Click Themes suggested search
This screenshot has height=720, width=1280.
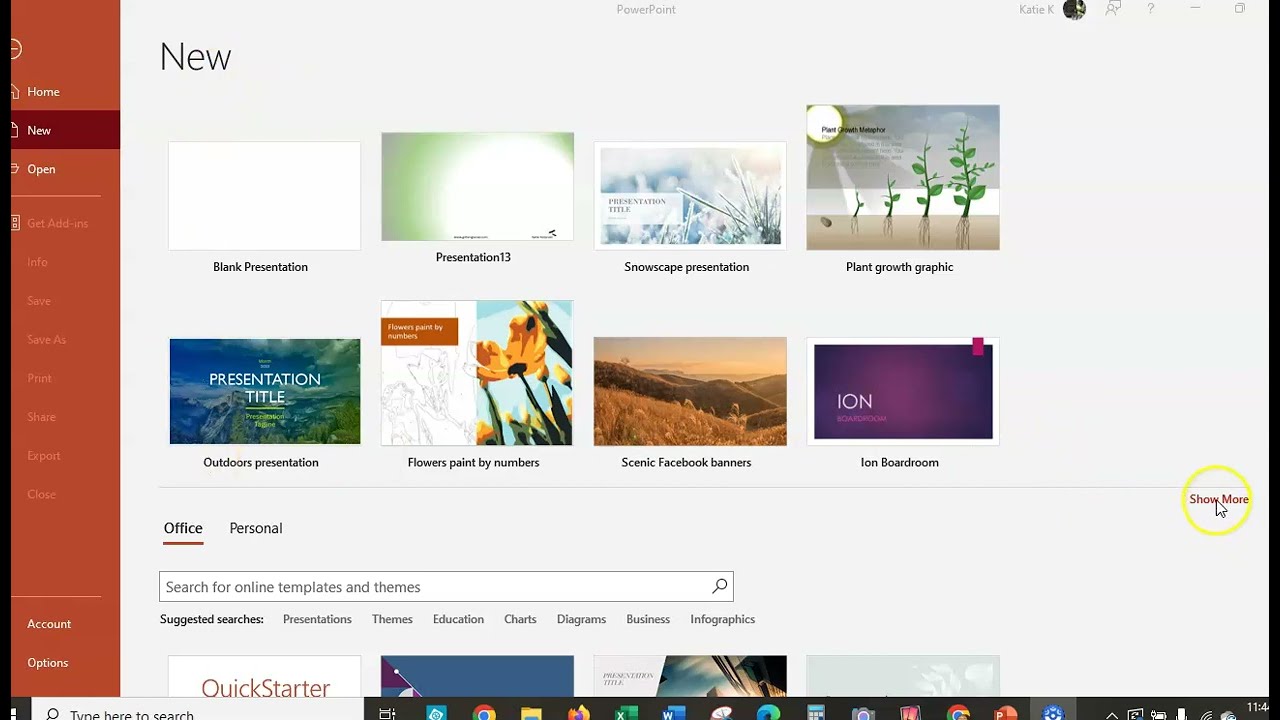tap(392, 619)
